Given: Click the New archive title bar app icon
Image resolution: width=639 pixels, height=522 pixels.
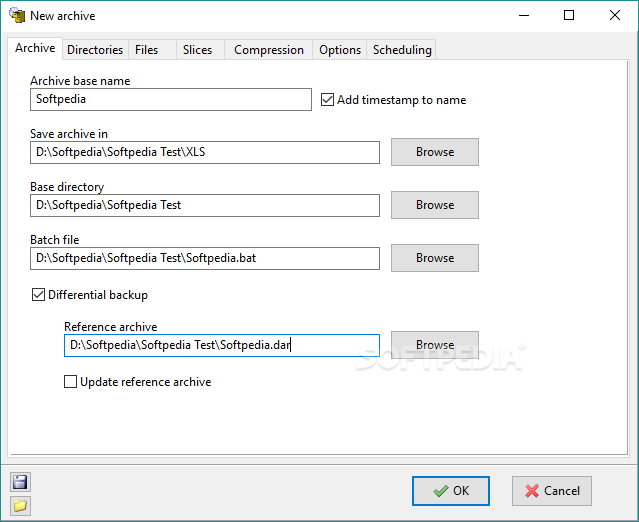Looking at the screenshot, I should pos(17,15).
